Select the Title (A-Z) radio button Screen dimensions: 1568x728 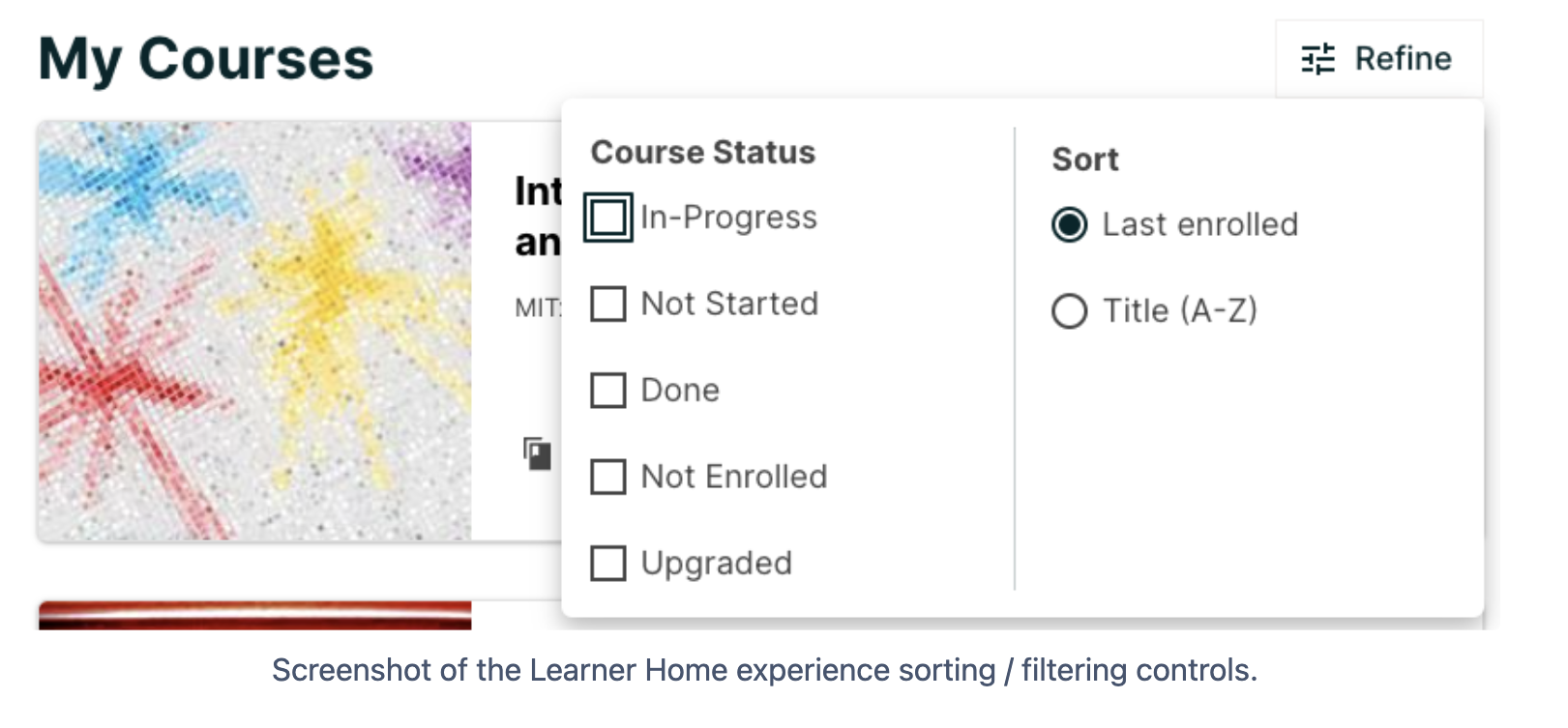1069,311
